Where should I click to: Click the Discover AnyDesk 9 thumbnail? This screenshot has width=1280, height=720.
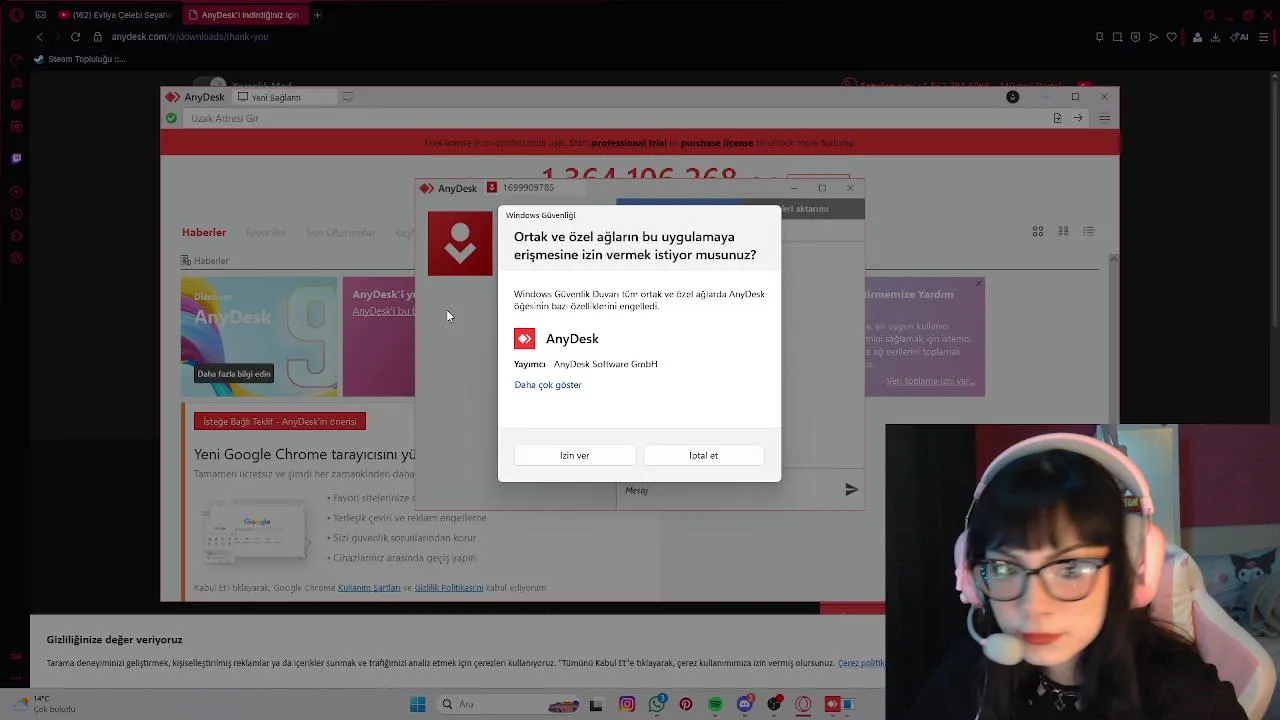point(259,336)
